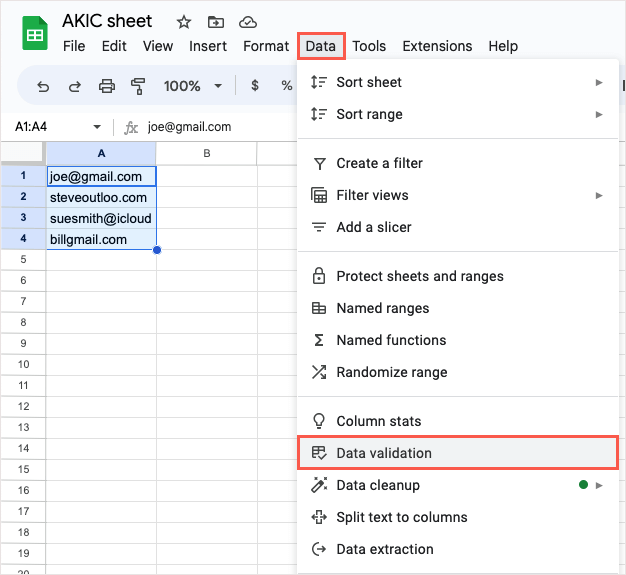This screenshot has width=626, height=575.
Task: Open the Google Sheets home icon
Action: pos(35,33)
